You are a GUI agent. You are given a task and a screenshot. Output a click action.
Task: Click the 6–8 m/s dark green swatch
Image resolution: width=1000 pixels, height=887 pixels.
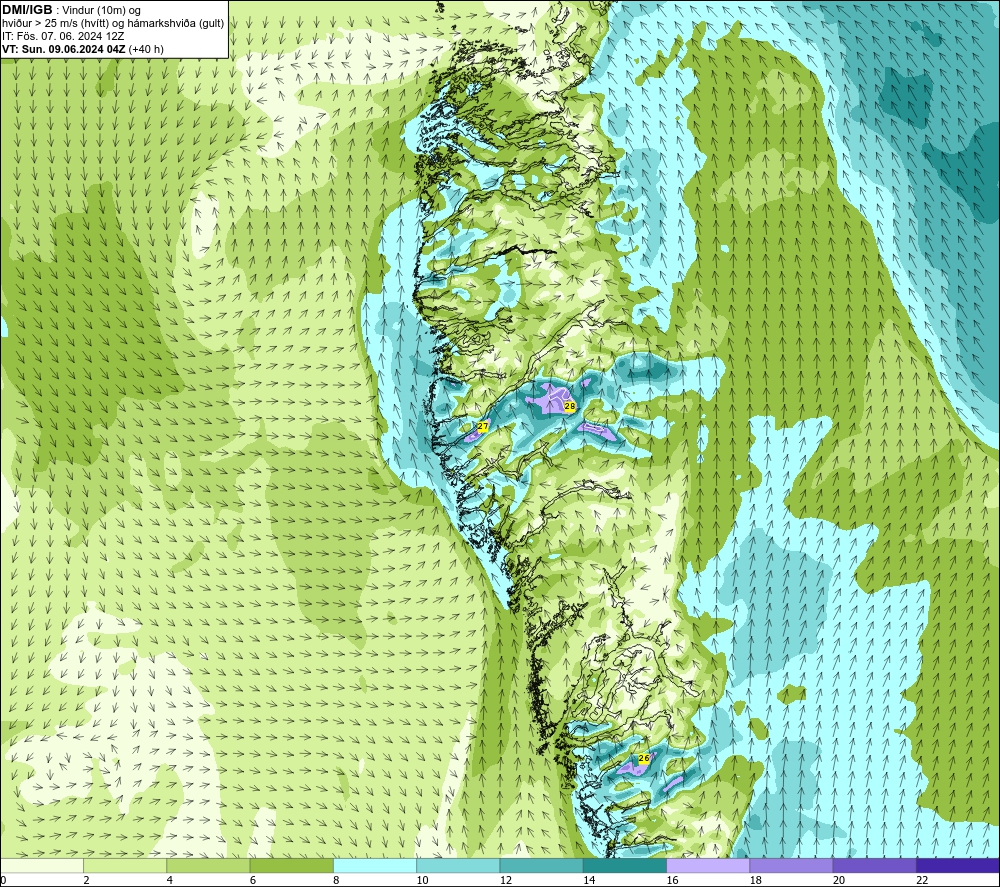[291, 865]
